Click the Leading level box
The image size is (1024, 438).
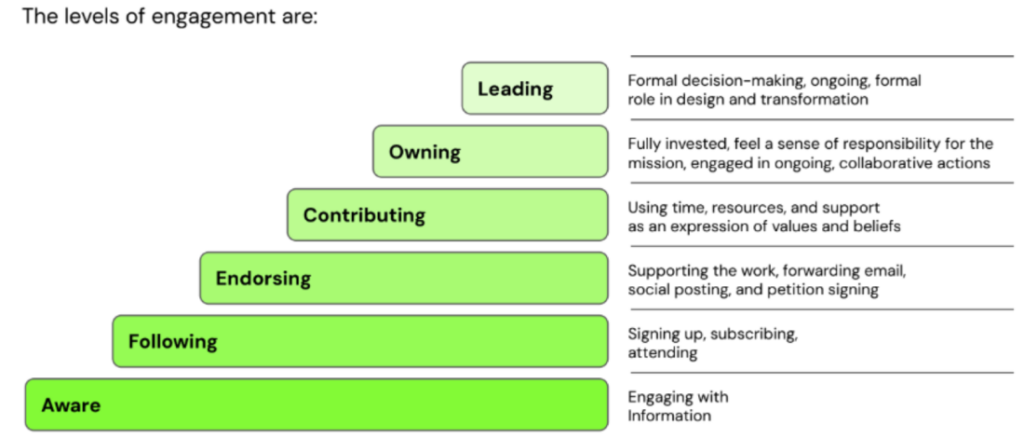(x=534, y=89)
